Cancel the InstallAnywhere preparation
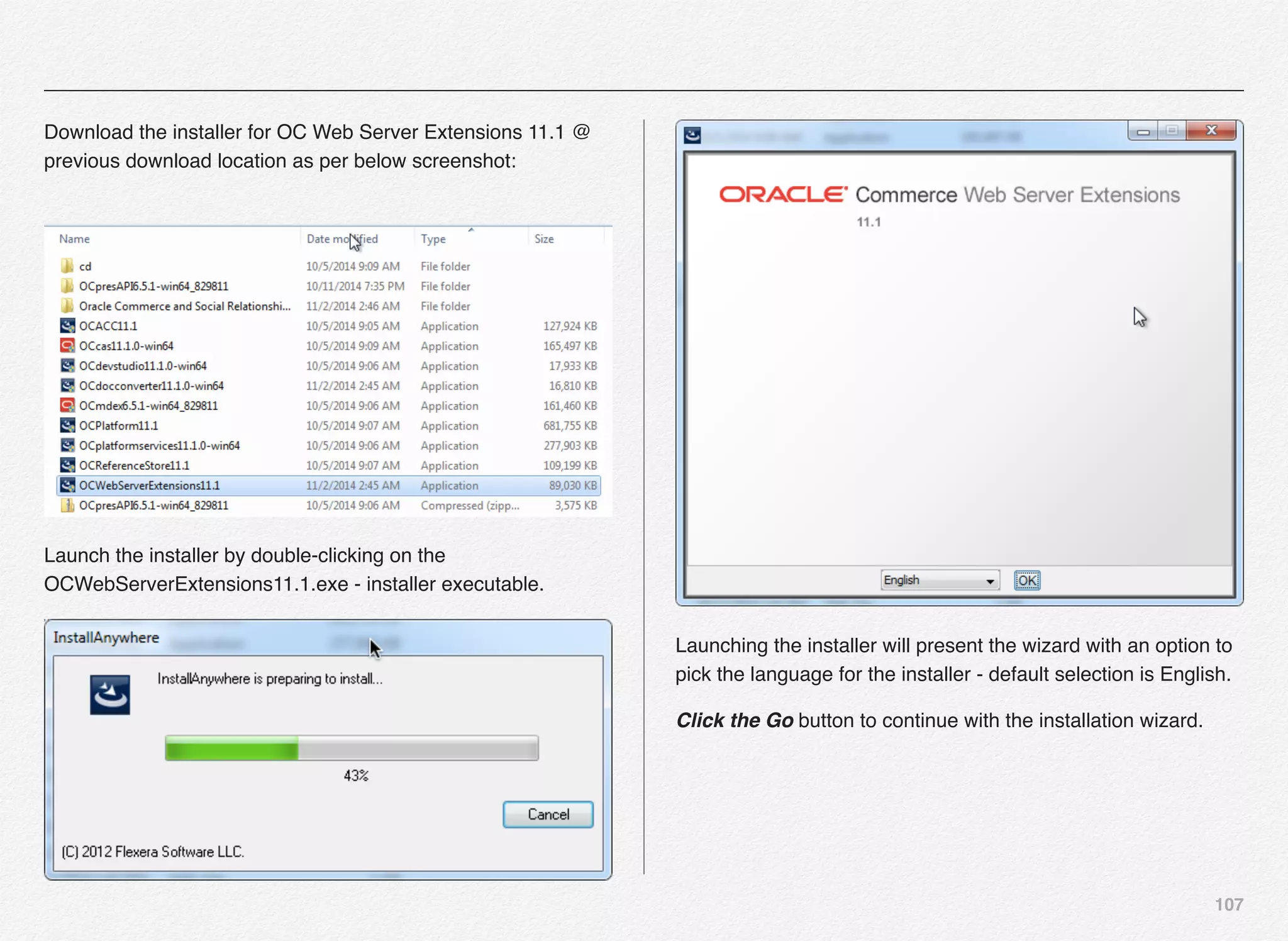This screenshot has height=941, width=1288. tap(548, 815)
